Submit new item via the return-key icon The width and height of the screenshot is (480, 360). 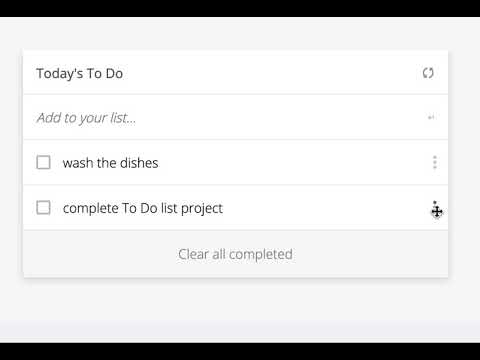coord(431,117)
